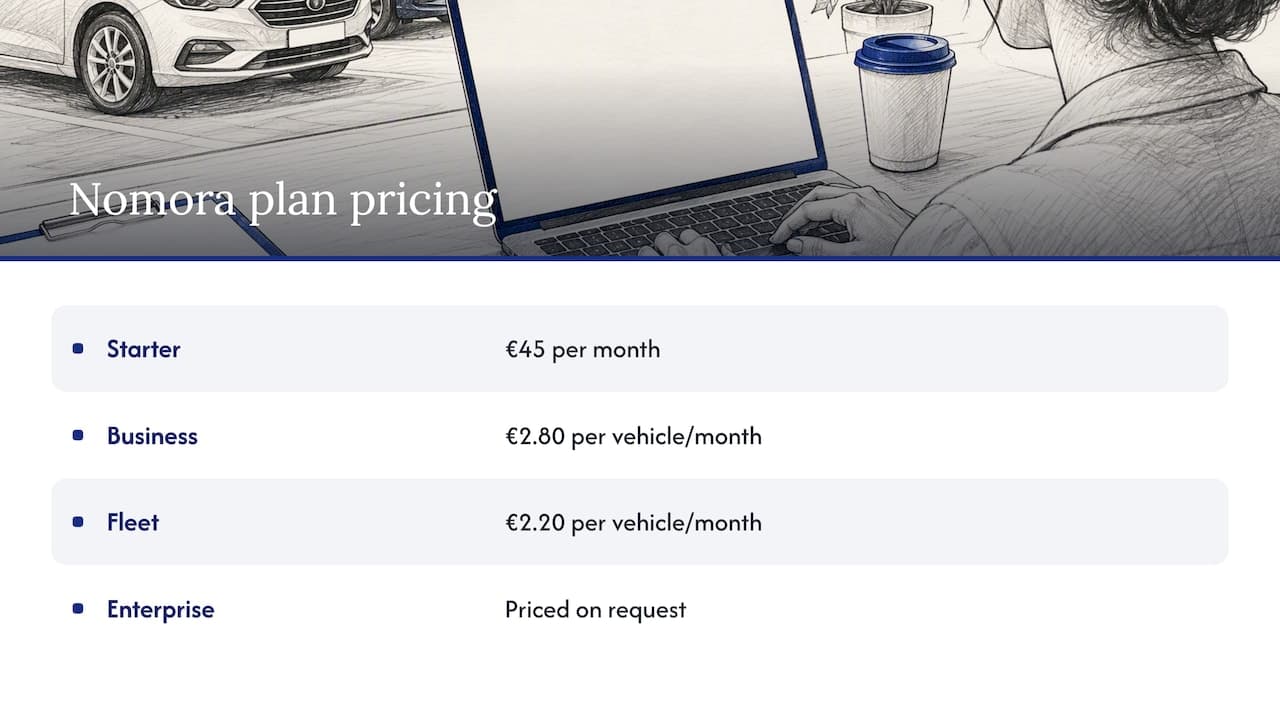Click the bullet beside Business
The image size is (1280, 720).
pos(78,436)
